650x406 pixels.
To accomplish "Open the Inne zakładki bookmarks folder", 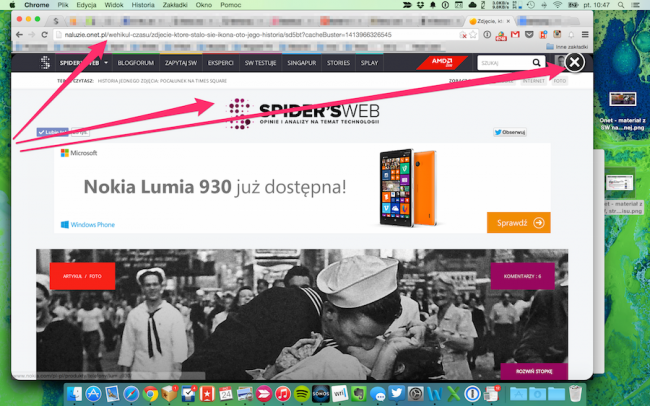I will [x=567, y=46].
